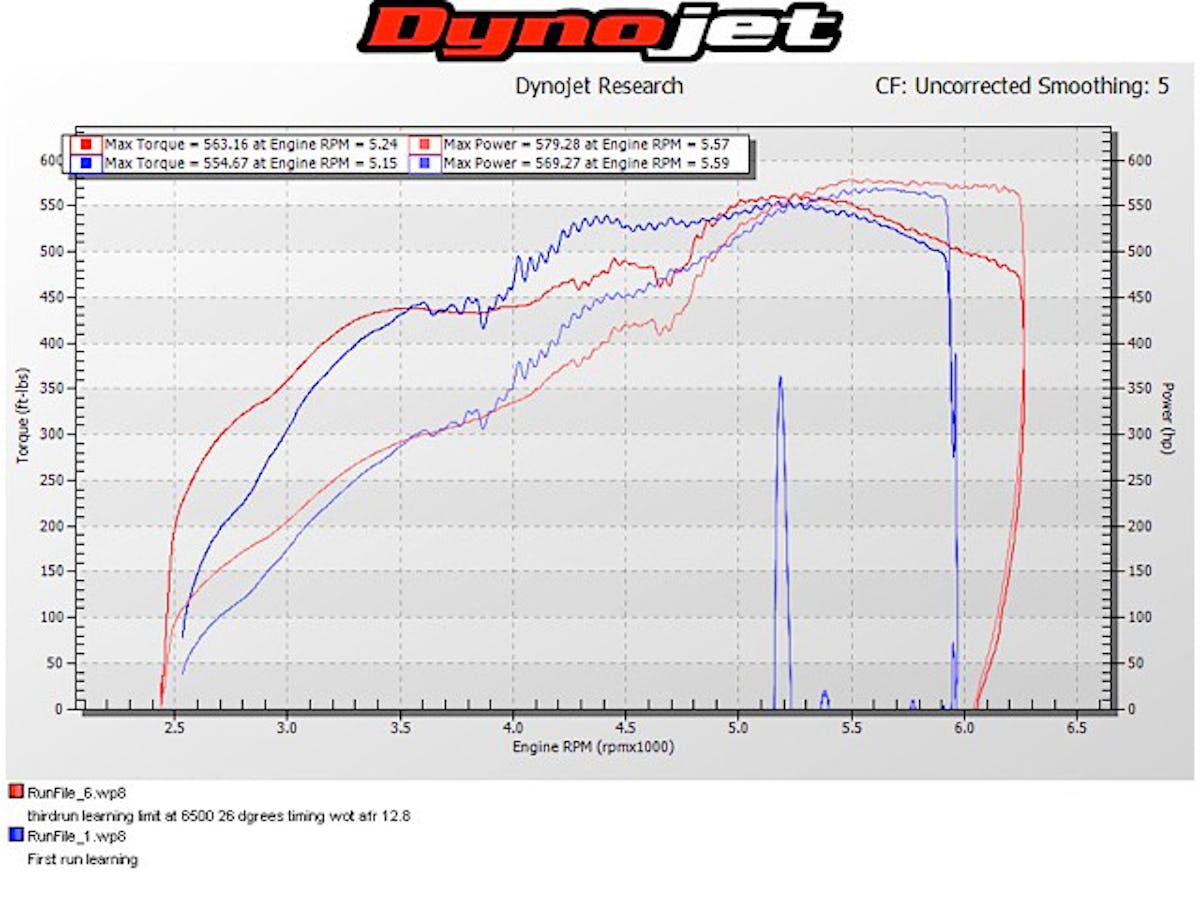Click the 'Dynojet Research' chart title
This screenshot has width=1200, height=900.
pos(599,86)
